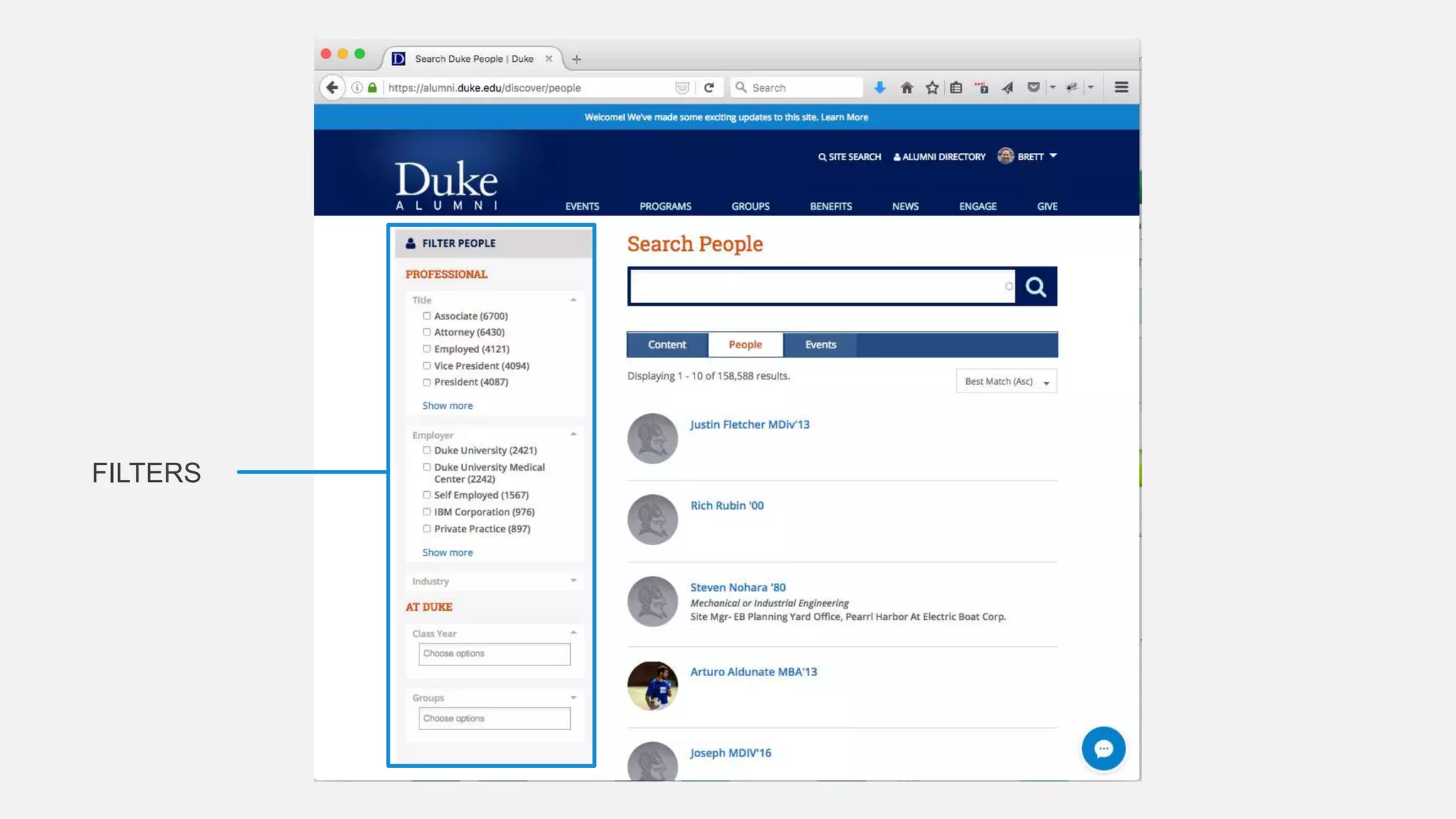The image size is (1456, 819).
Task: Expand the Industry filter section
Action: point(494,581)
